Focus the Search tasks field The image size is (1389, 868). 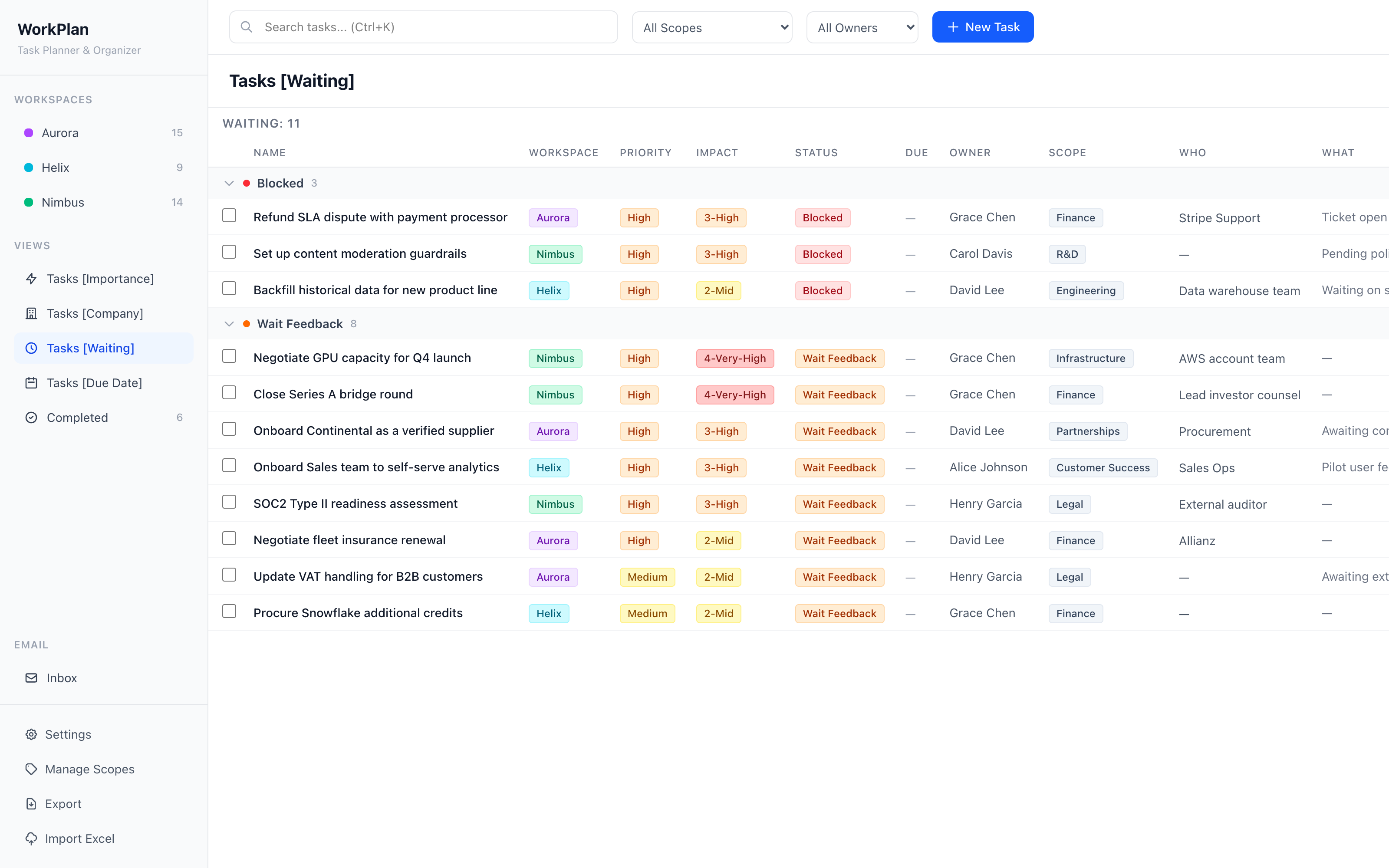pos(424,27)
